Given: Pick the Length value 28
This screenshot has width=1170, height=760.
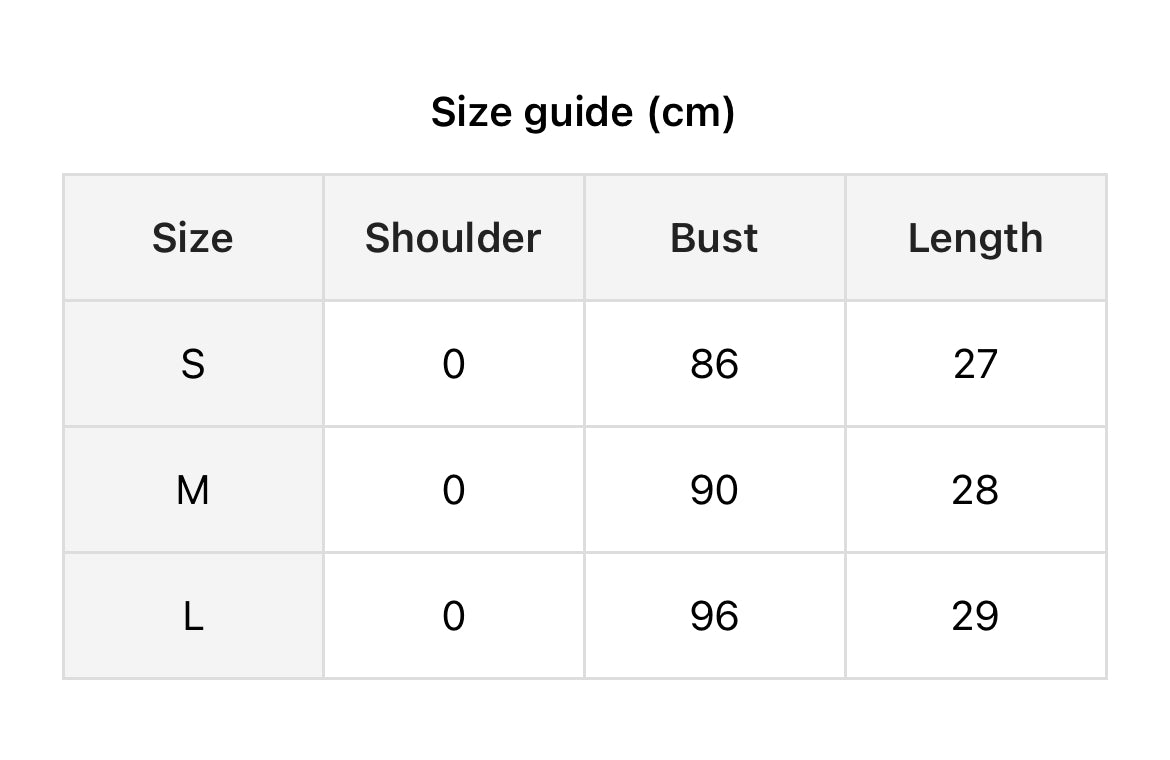Looking at the screenshot, I should [x=975, y=490].
